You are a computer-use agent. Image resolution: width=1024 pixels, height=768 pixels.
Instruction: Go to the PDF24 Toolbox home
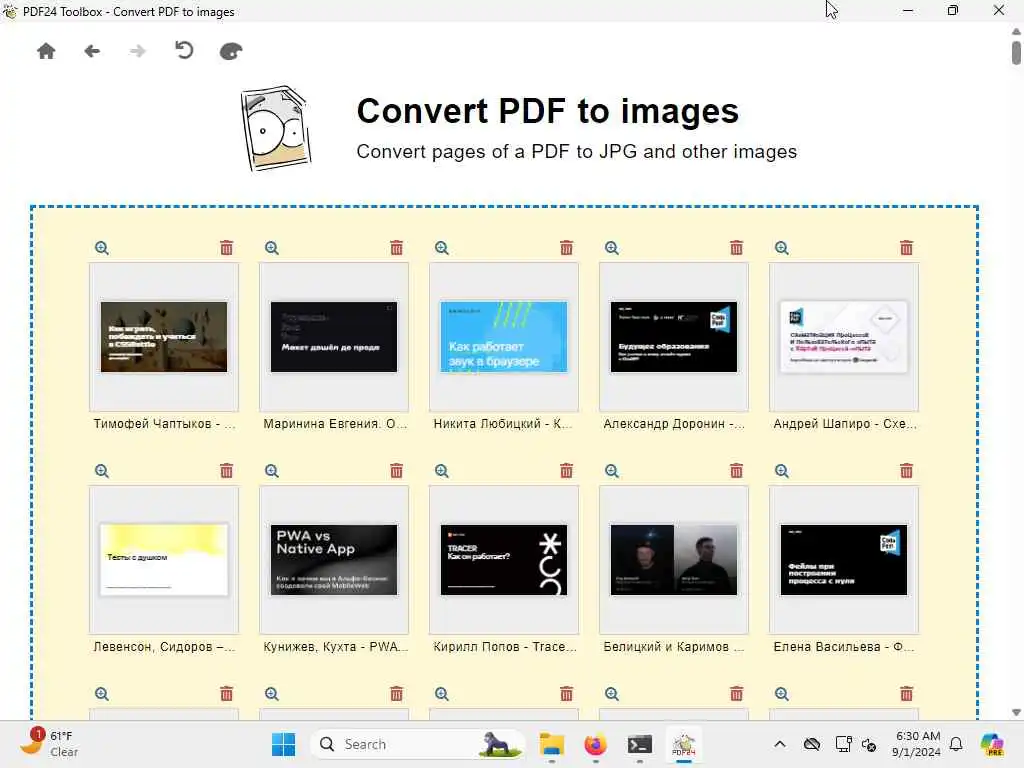[x=46, y=51]
